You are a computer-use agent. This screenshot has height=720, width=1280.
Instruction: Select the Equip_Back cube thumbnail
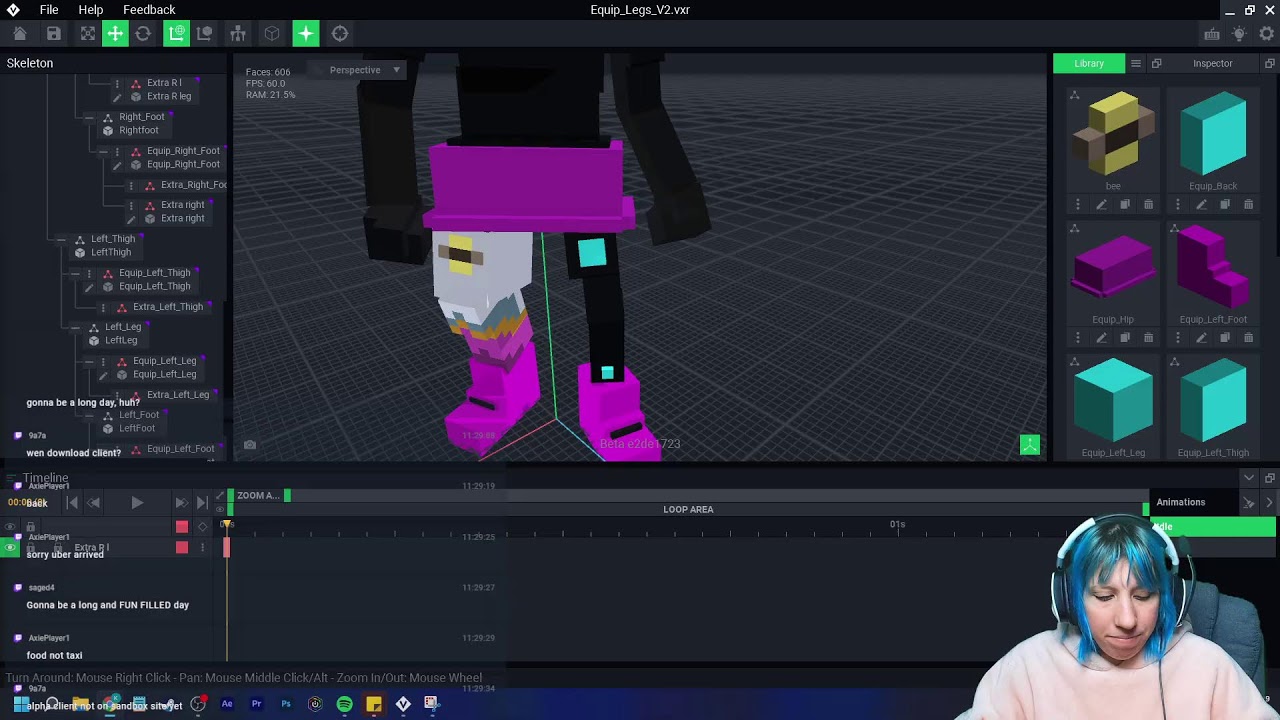[1213, 134]
